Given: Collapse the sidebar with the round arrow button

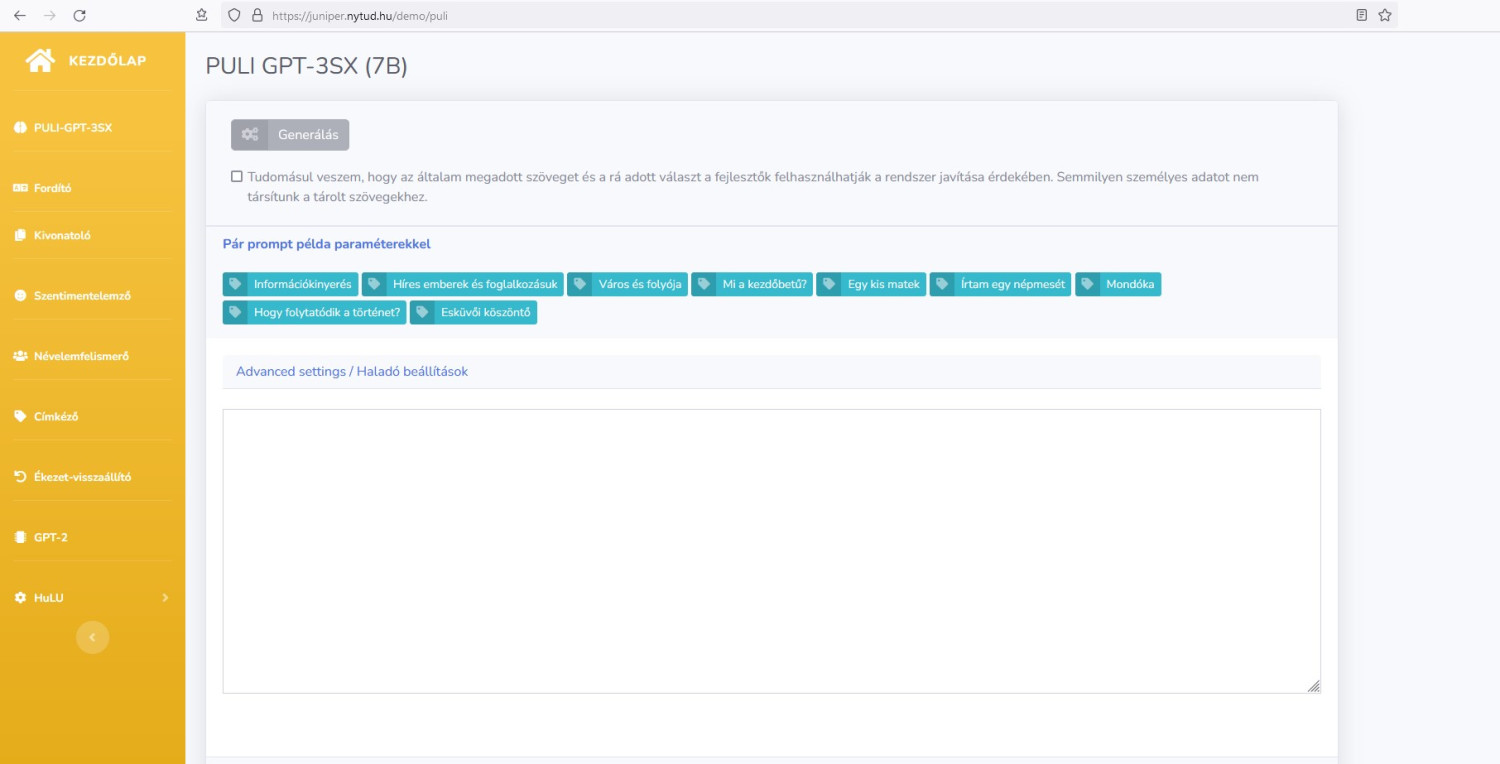Looking at the screenshot, I should [x=92, y=637].
